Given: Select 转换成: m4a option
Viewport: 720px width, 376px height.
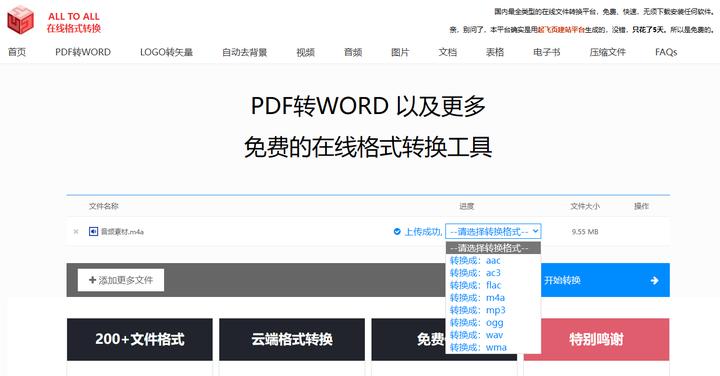Looking at the screenshot, I should point(493,297).
